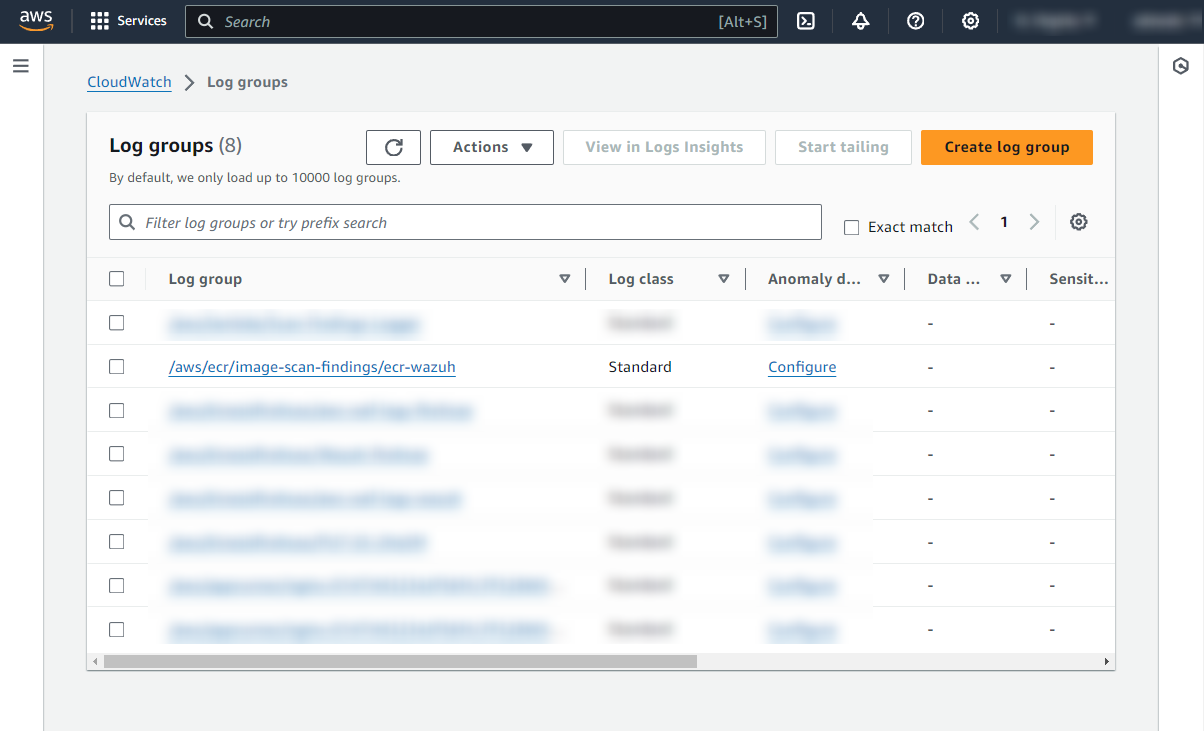Sort by the Log class column arrow
This screenshot has width=1204, height=731.
tap(723, 279)
